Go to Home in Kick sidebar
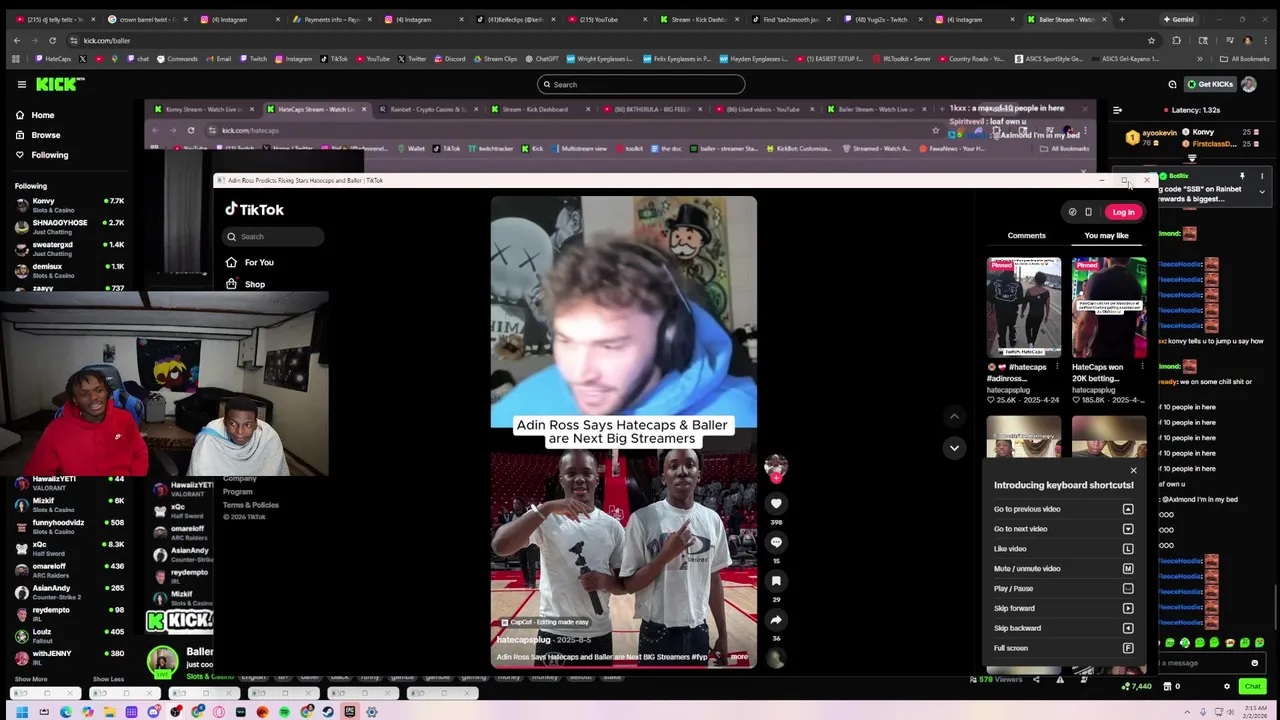 42,115
